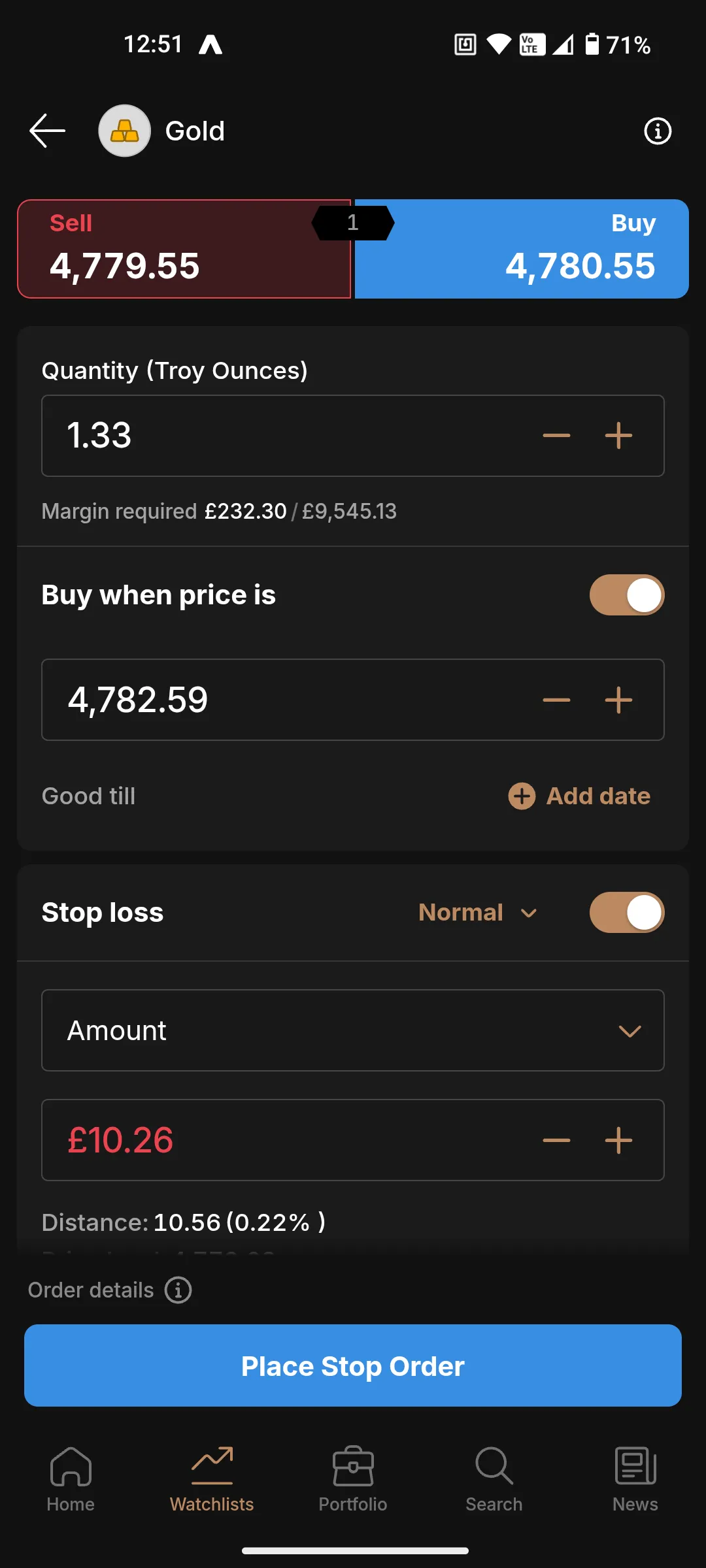Disable the Buy when price is toggle
The image size is (706, 1568).
pos(626,595)
